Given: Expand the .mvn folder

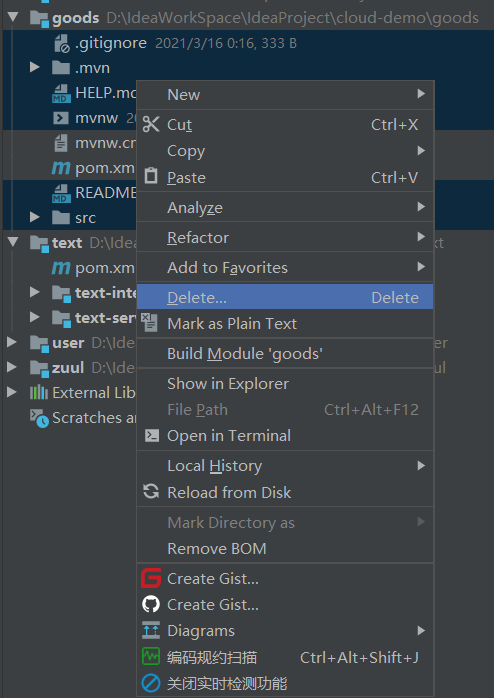Looking at the screenshot, I should (x=34, y=67).
